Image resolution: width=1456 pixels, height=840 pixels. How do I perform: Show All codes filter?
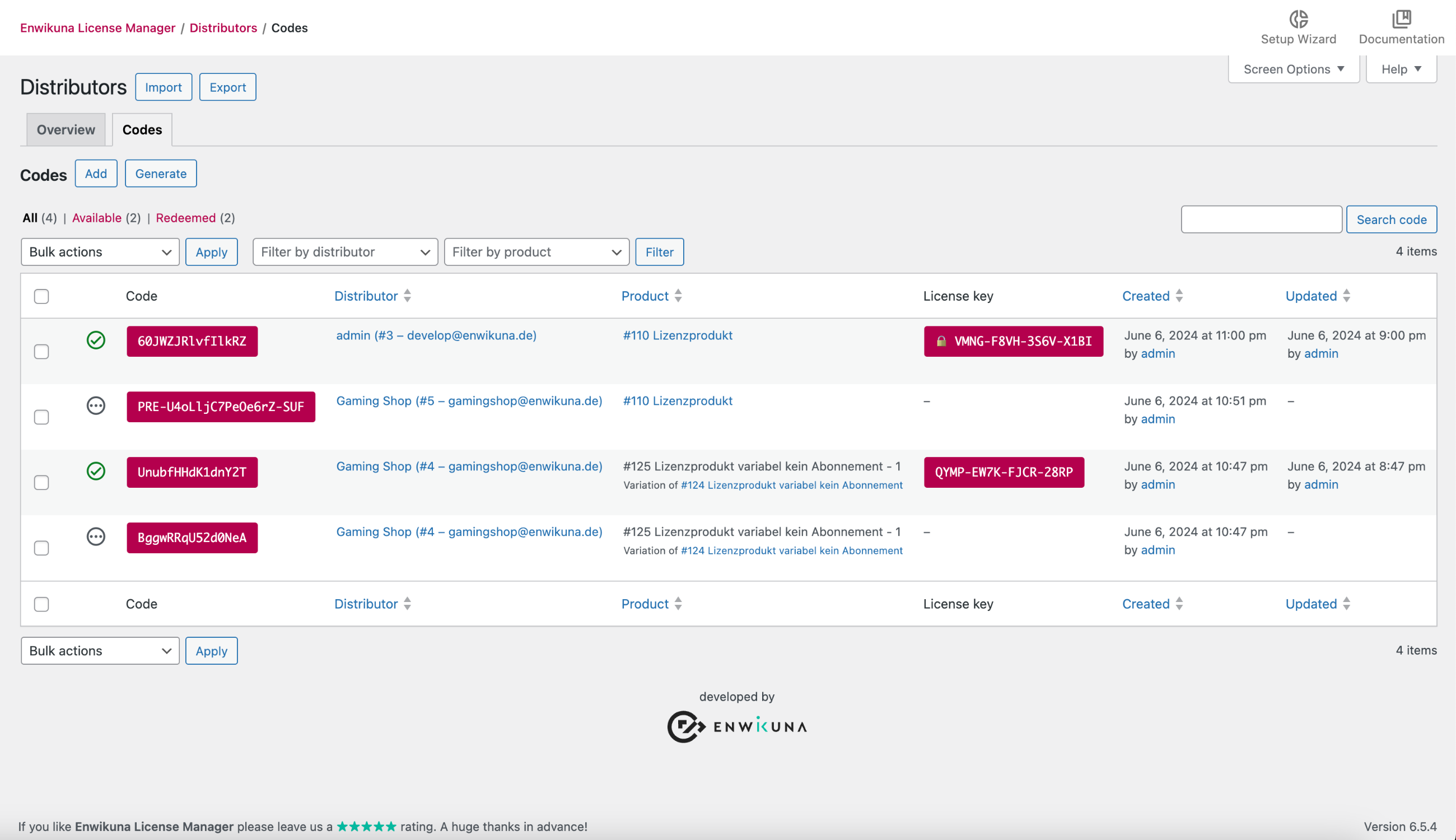(x=30, y=217)
